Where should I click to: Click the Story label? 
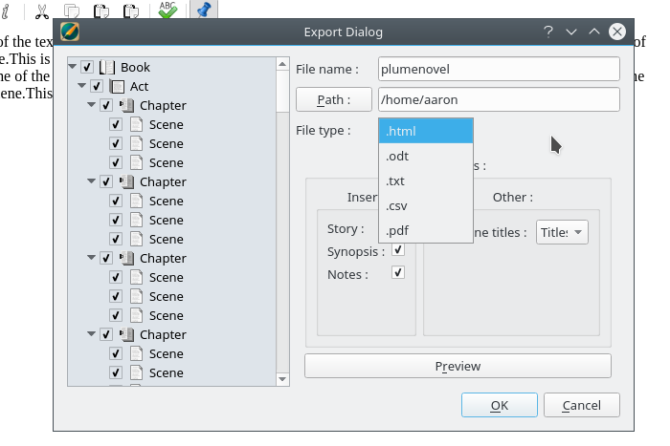(x=345, y=229)
